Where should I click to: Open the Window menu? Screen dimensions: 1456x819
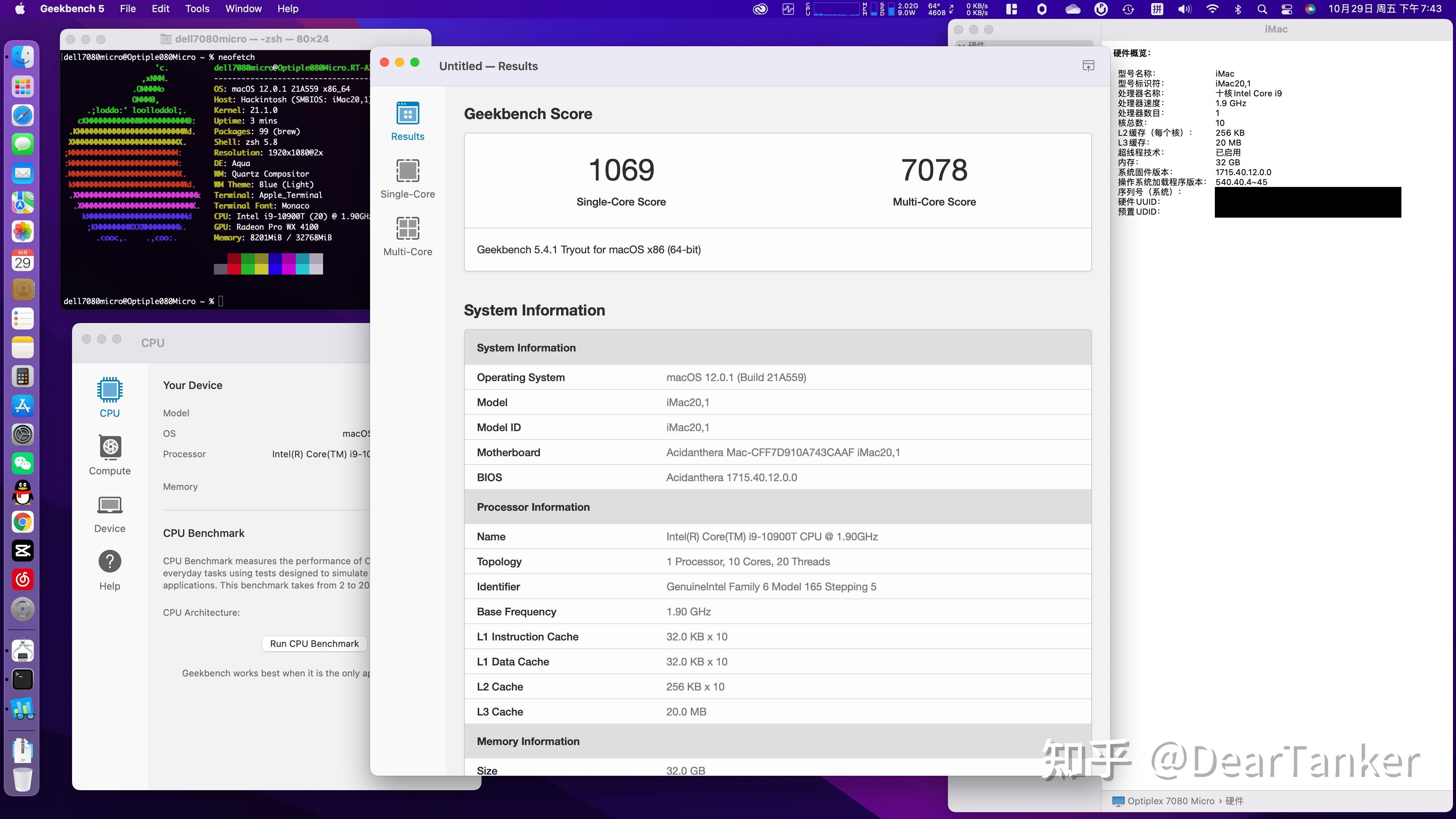point(243,8)
